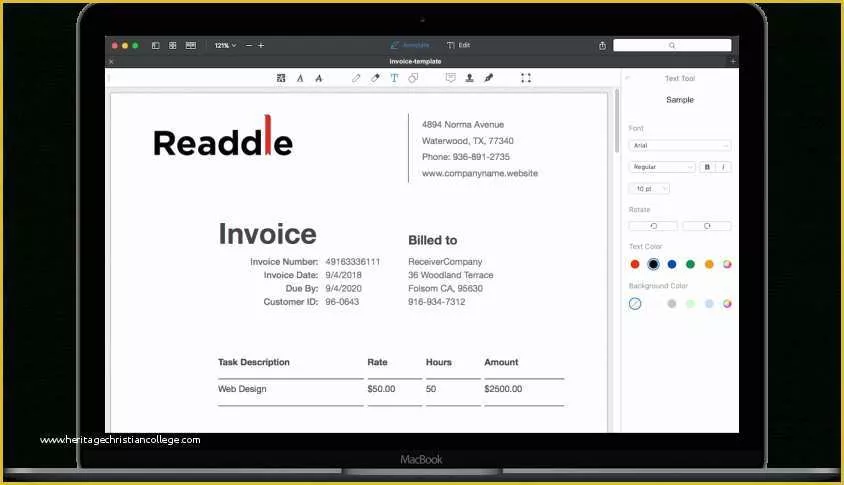Toggle the sidebar view icon
This screenshot has height=485, width=844.
point(156,46)
